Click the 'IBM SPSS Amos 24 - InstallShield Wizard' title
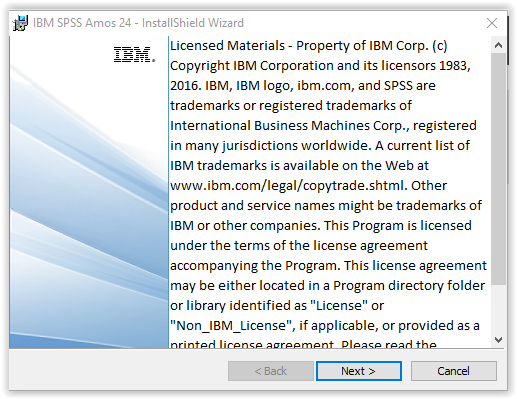The width and height of the screenshot is (517, 399). 138,23
